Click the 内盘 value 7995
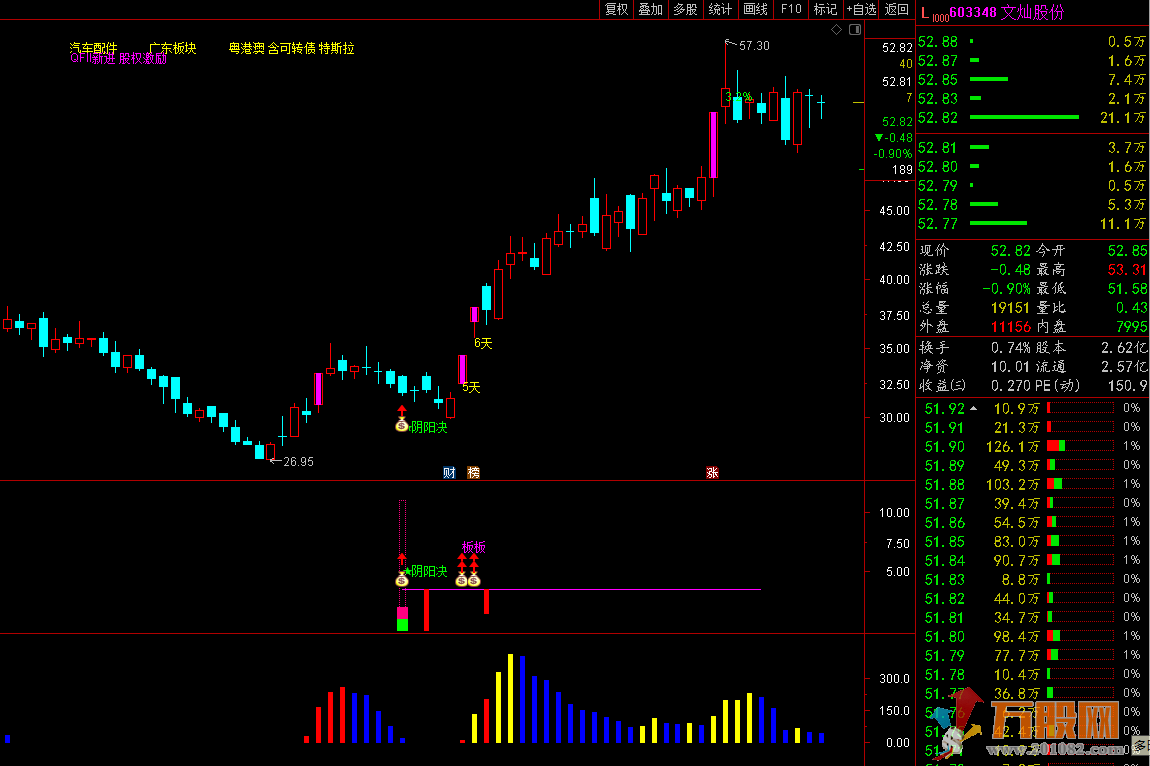This screenshot has width=1150, height=766. [x=1132, y=327]
